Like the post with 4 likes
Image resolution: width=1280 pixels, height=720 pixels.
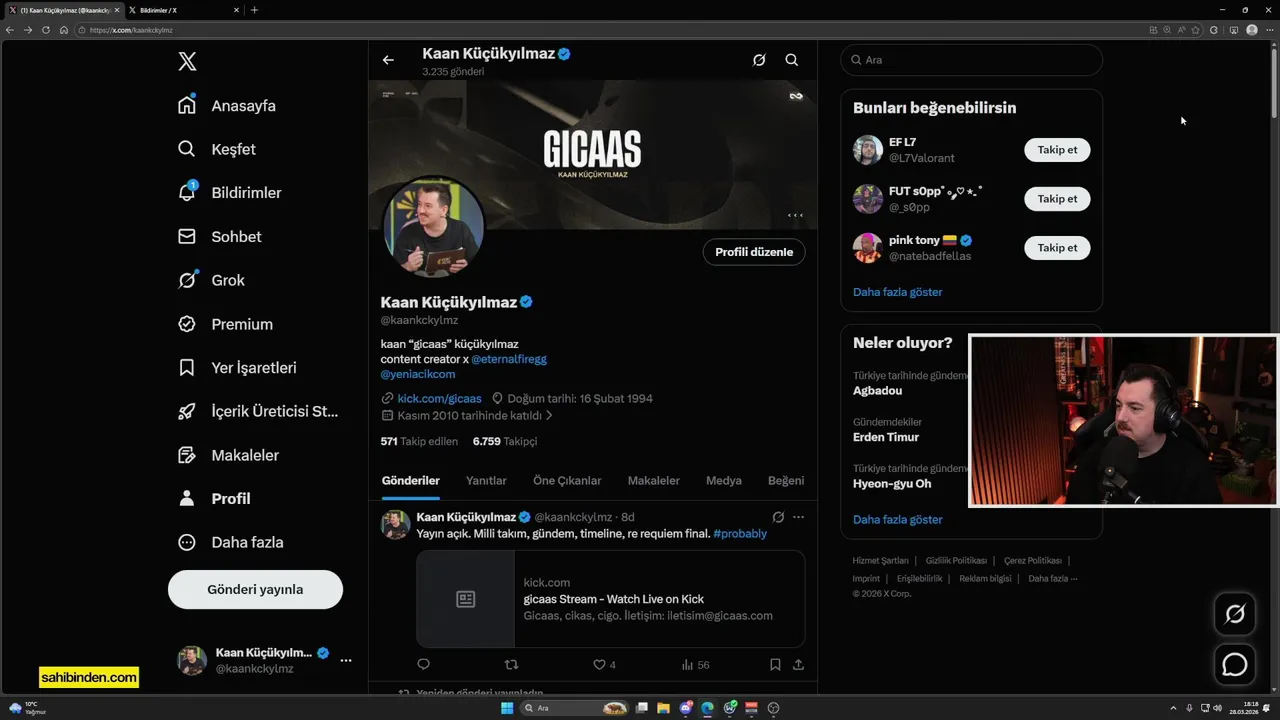coord(604,664)
